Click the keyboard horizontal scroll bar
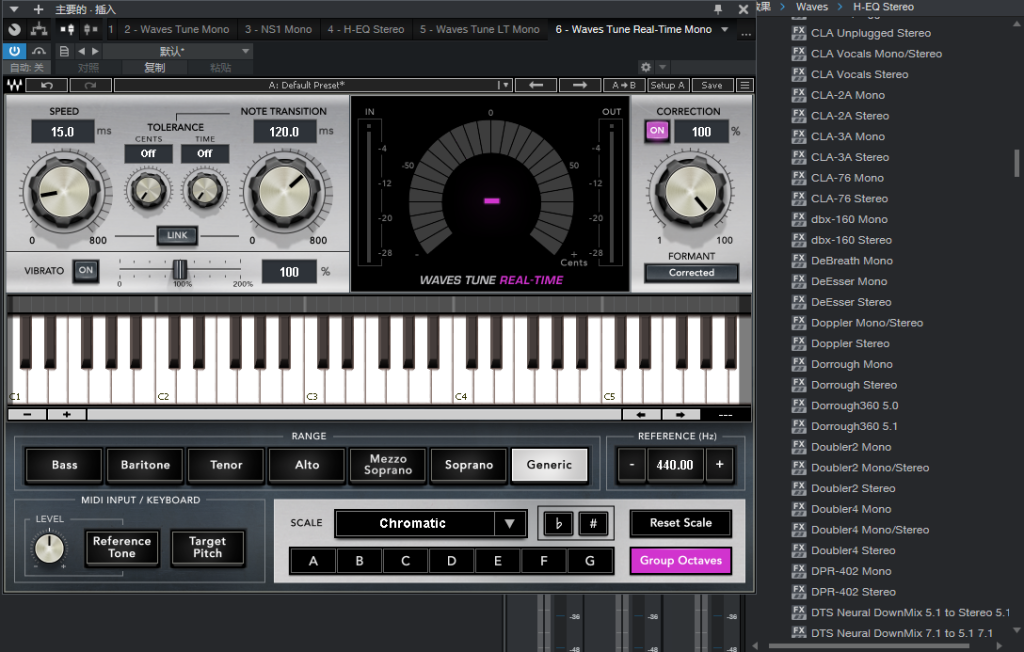Screen dimensions: 1024x652 (x=354, y=414)
